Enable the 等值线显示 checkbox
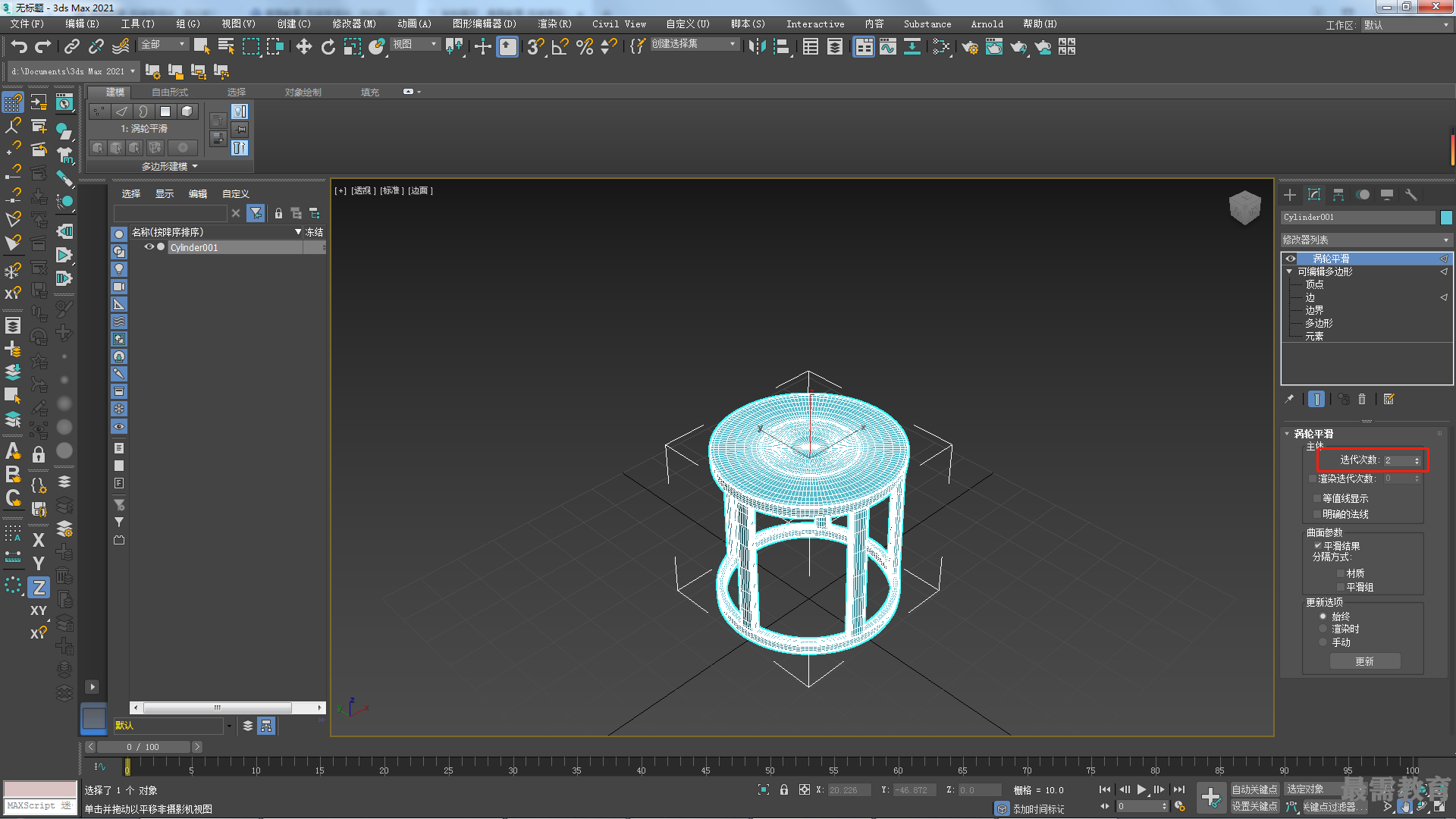 1317,498
